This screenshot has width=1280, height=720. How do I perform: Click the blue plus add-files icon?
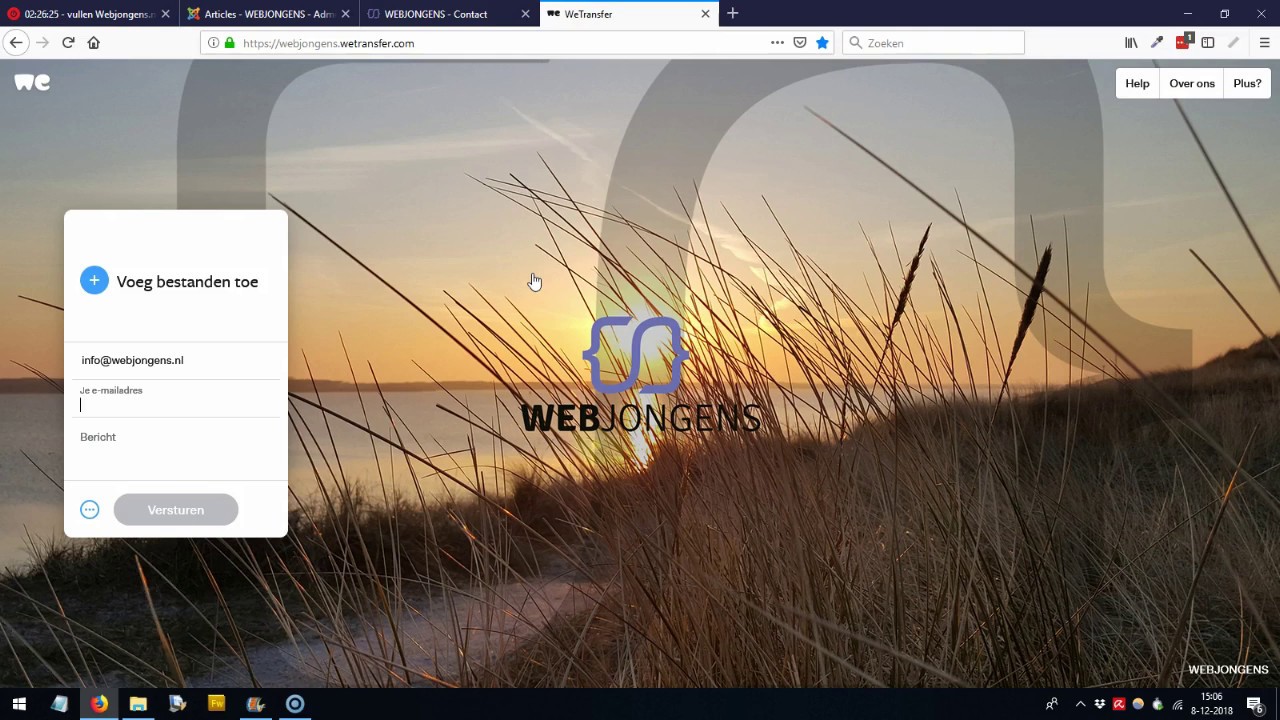pos(94,281)
